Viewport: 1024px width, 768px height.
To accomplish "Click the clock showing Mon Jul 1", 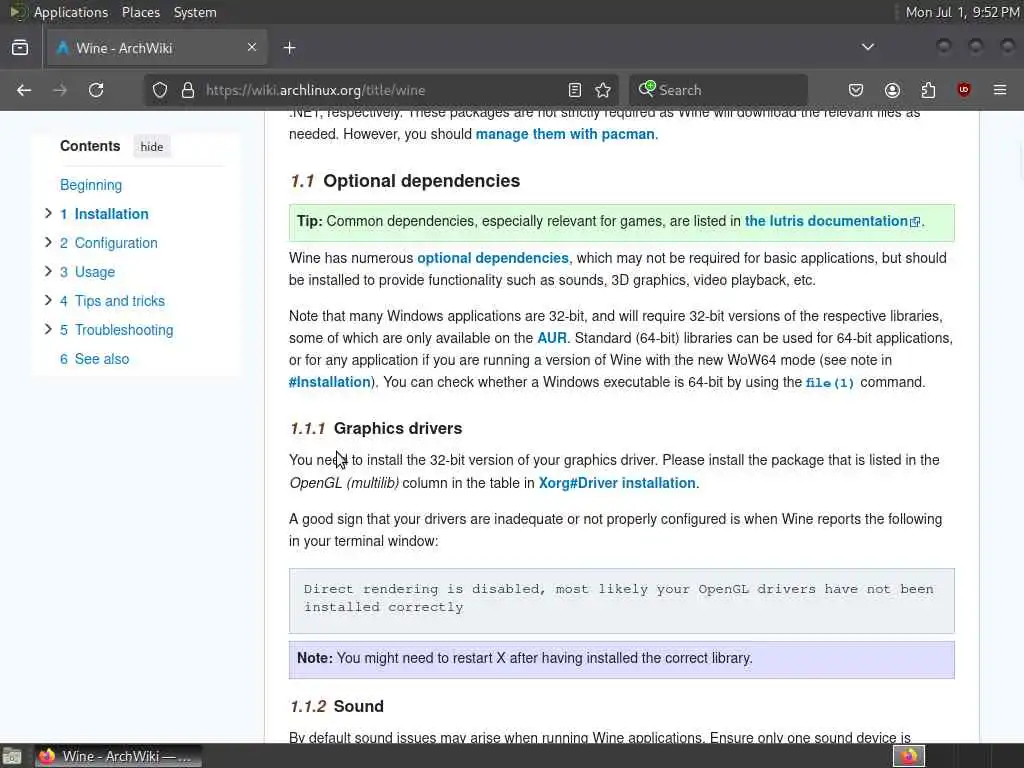I will point(962,12).
